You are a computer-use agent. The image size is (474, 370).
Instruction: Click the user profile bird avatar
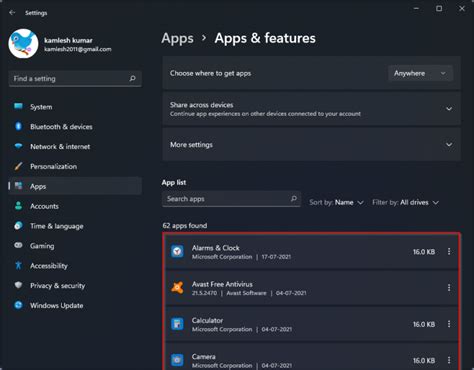tap(23, 44)
